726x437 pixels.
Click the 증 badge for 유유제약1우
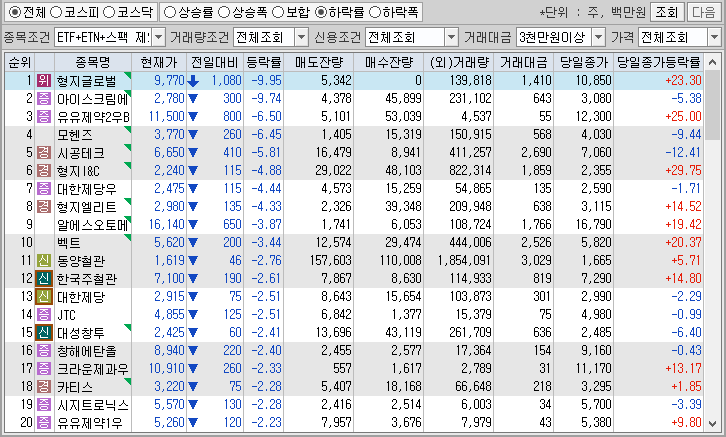(44, 423)
